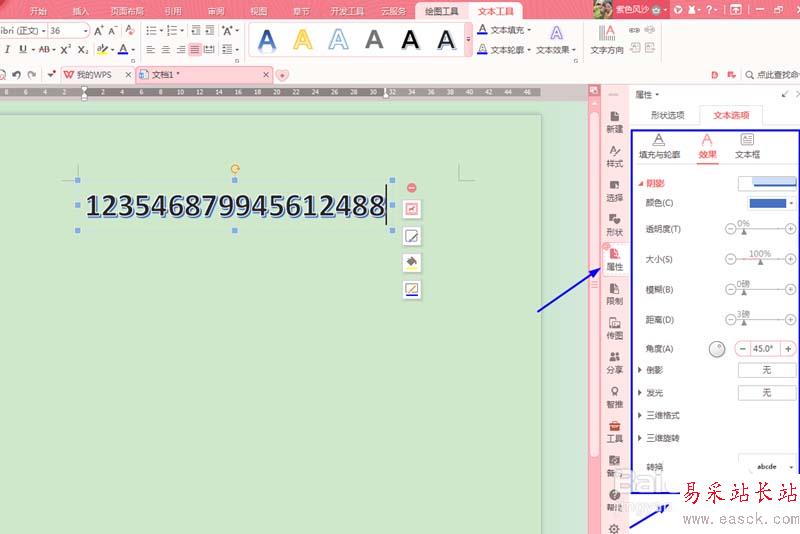Open the font name dropdown
Screen dimensions: 800x534
[43, 31]
